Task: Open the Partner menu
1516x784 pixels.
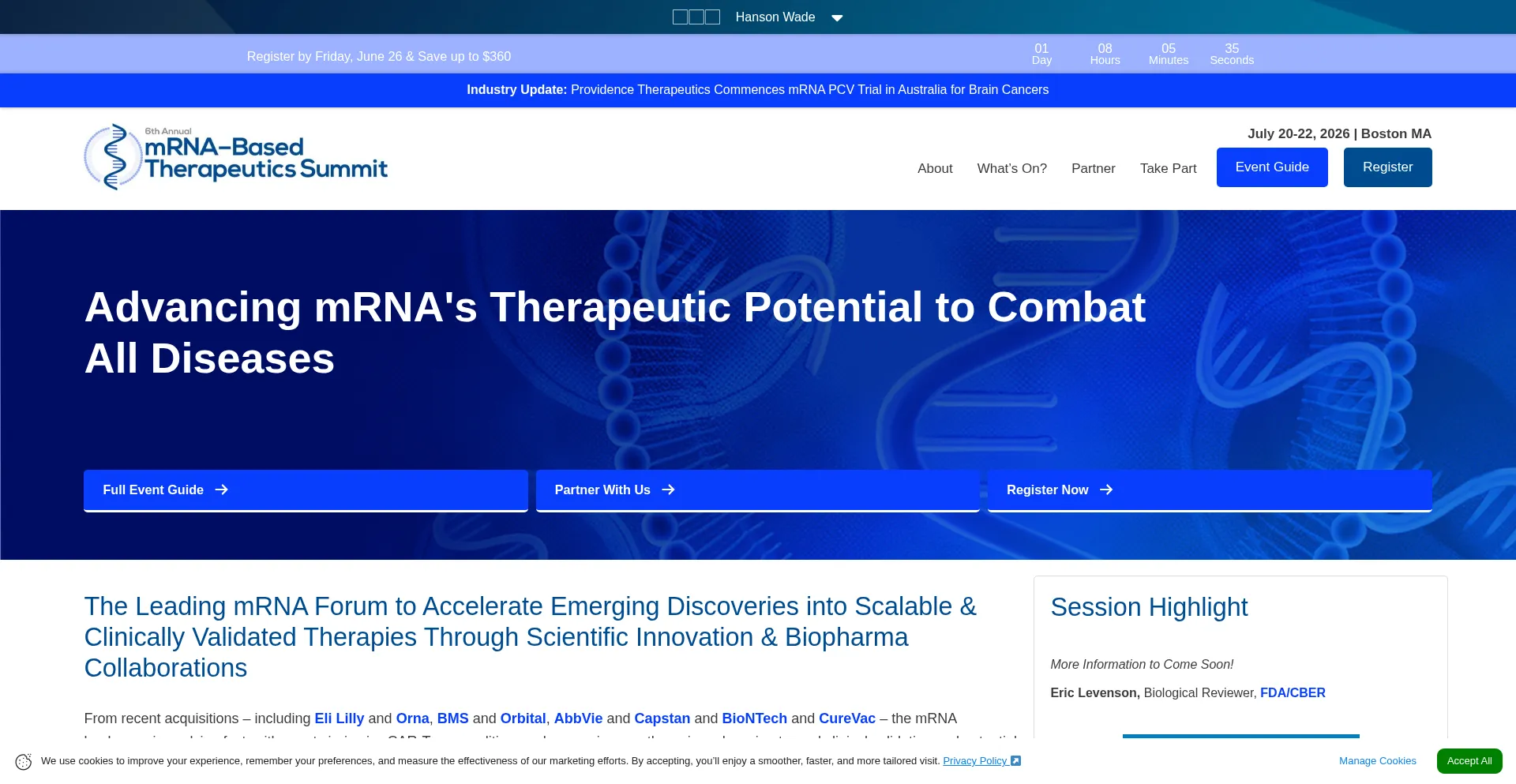Action: (1093, 168)
